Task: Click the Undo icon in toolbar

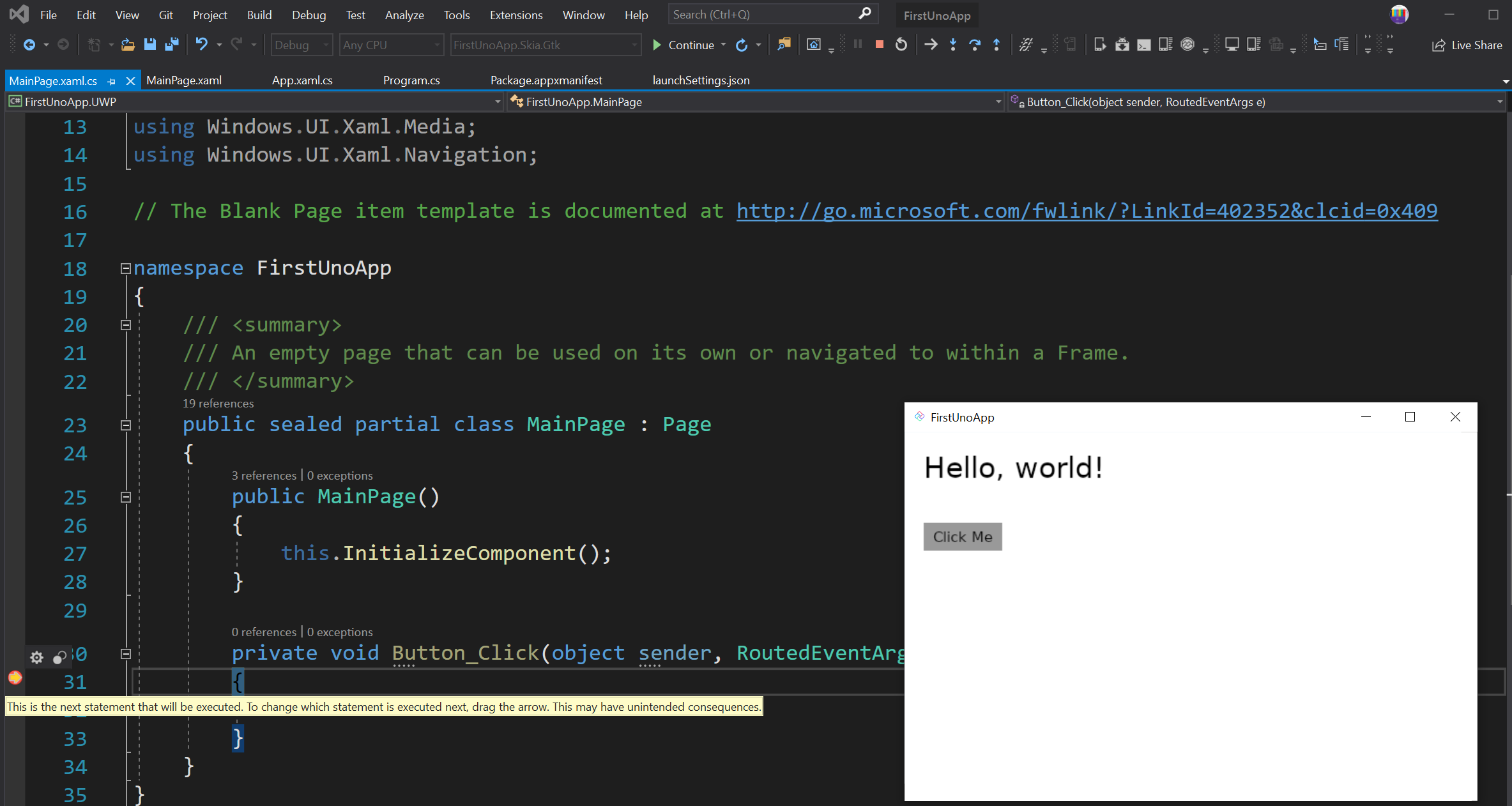Action: click(x=201, y=45)
